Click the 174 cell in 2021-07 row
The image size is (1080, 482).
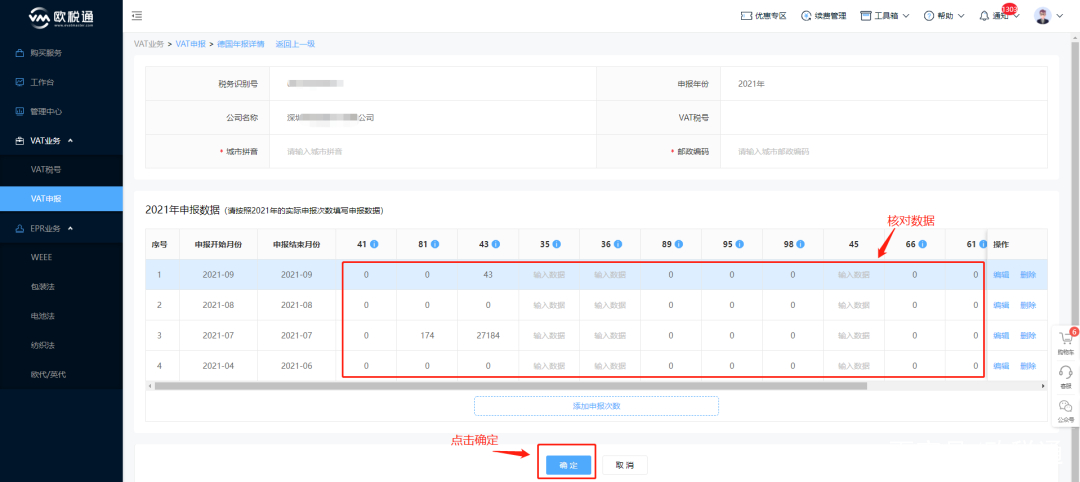coord(427,335)
